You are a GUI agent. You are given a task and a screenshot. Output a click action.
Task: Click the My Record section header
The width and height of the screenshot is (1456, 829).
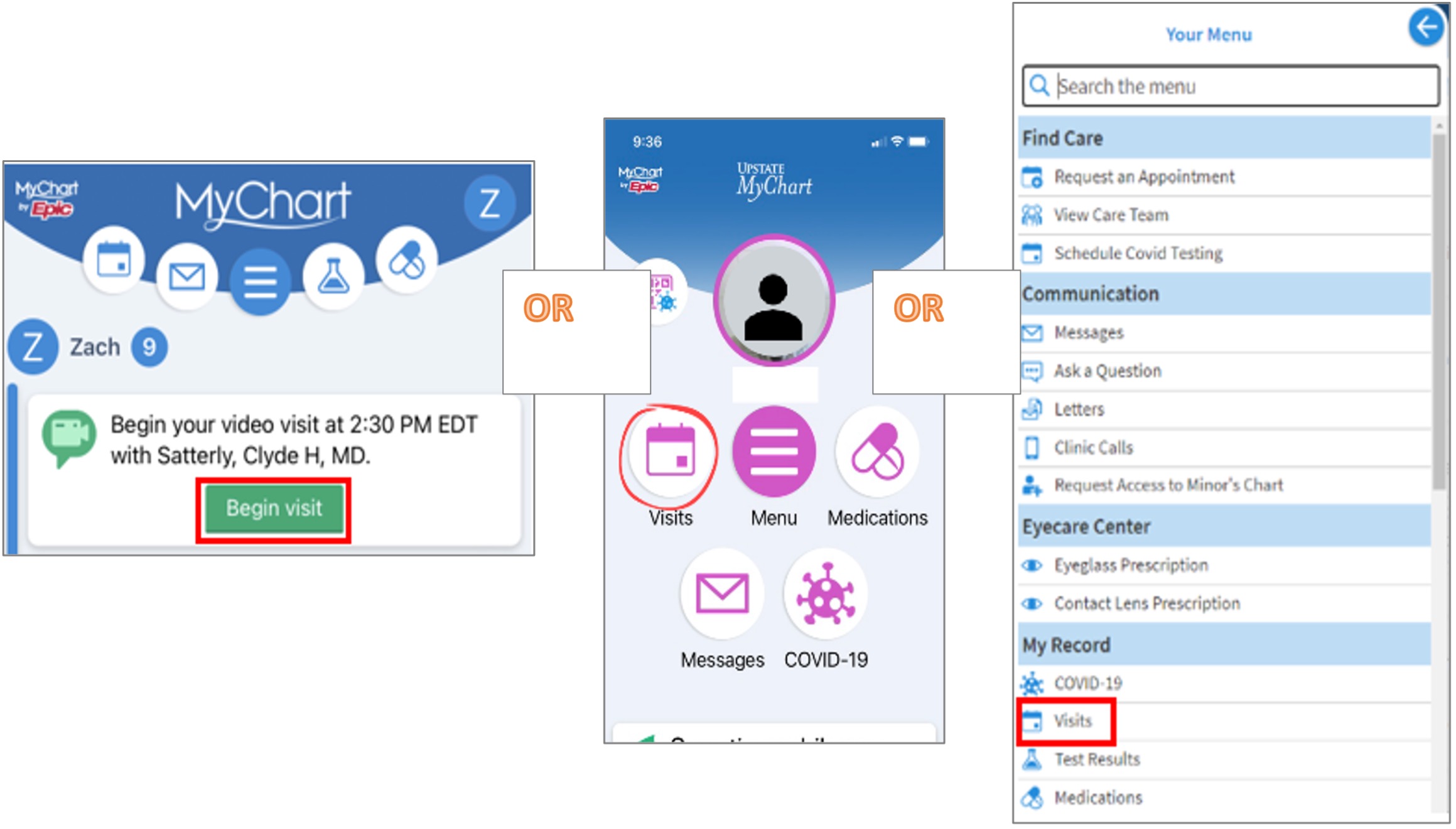(x=1224, y=644)
